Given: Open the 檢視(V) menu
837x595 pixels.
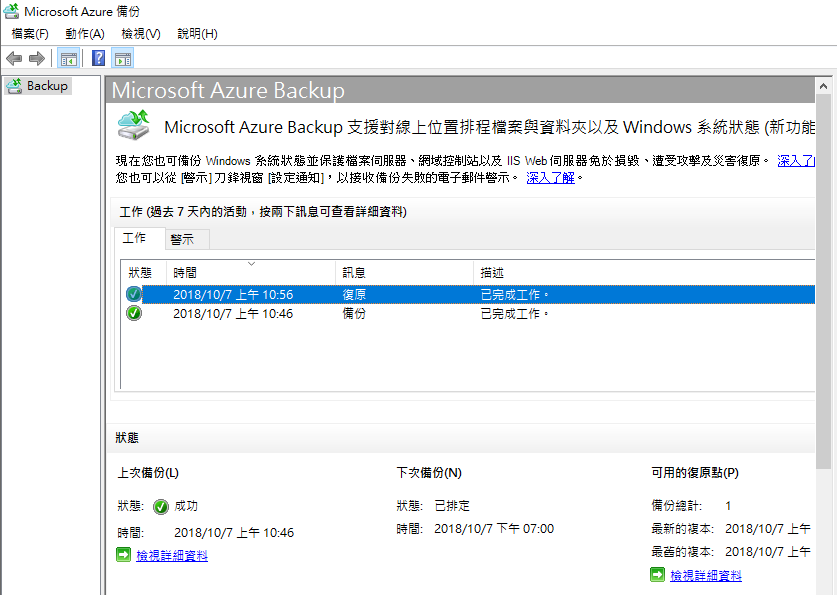Looking at the screenshot, I should (141, 34).
